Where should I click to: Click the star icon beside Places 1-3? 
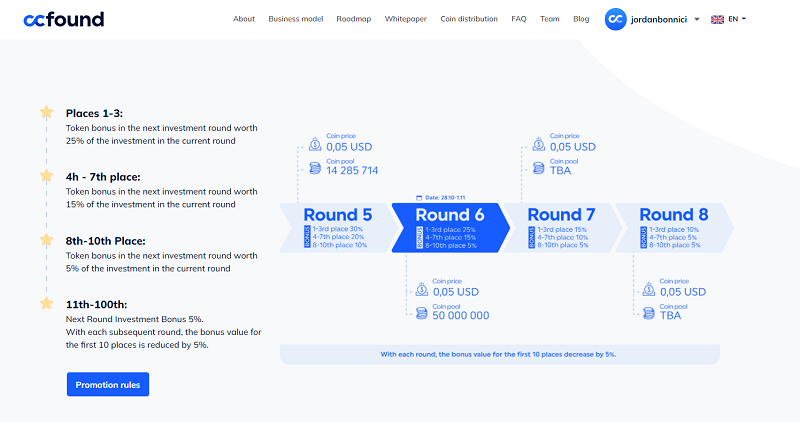(46, 112)
